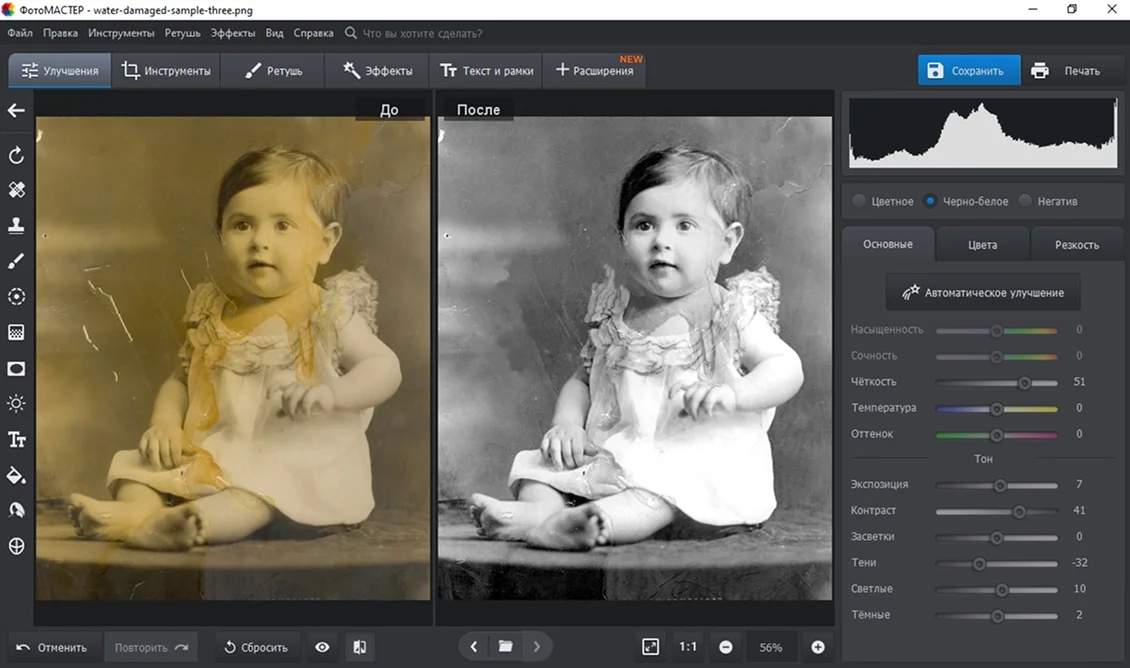Open the Файл menu
Viewport: 1130px width, 668px height.
click(20, 33)
